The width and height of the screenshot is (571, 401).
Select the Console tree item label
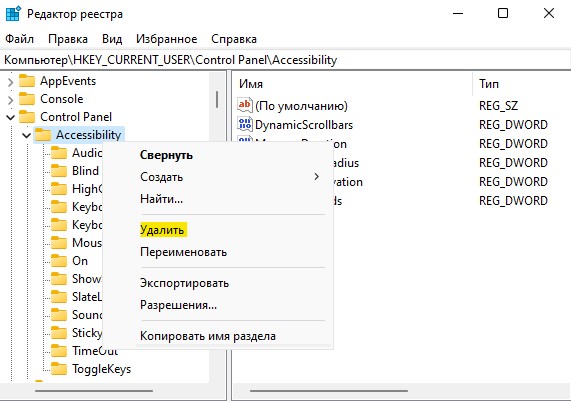pos(62,99)
